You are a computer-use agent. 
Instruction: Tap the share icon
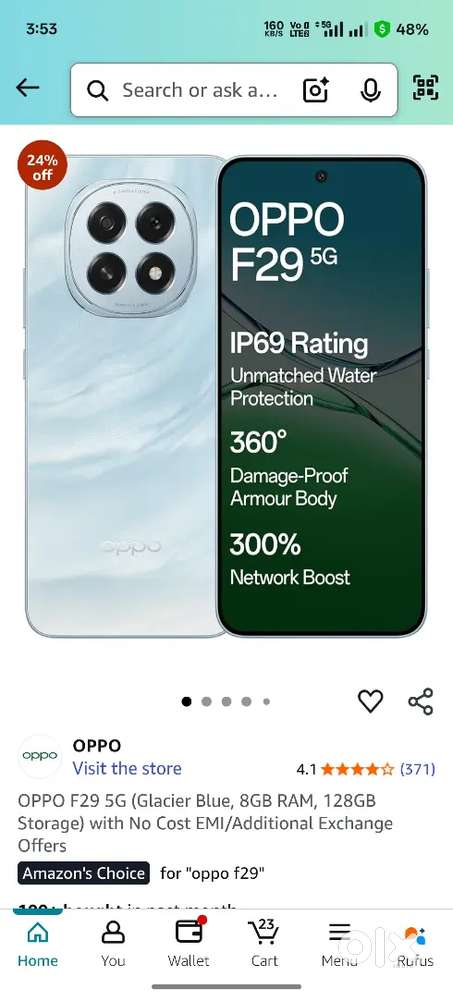[421, 701]
